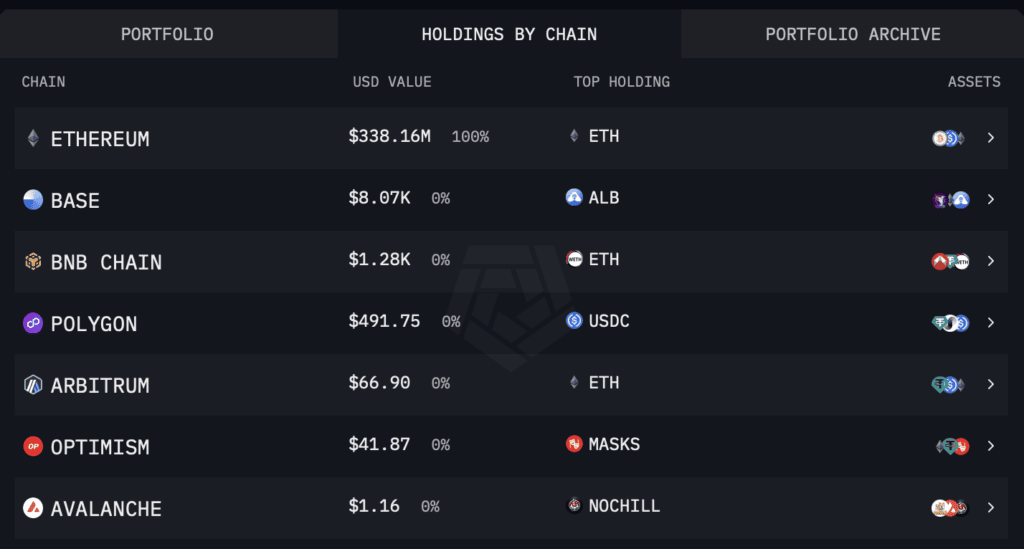Click the Ethereum chain logo icon
This screenshot has height=549, width=1024.
pyautogui.click(x=33, y=138)
